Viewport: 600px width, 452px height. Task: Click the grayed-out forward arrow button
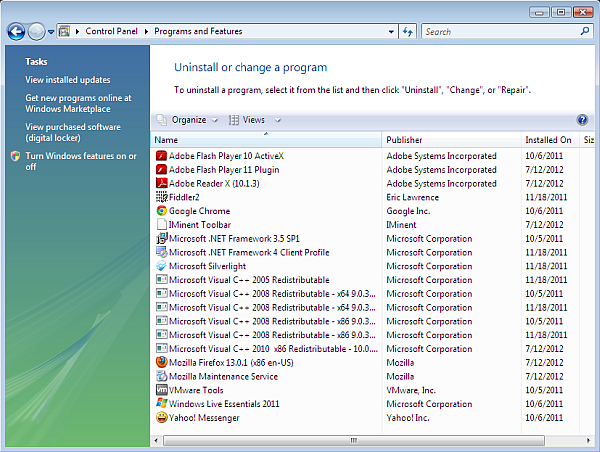pos(37,32)
